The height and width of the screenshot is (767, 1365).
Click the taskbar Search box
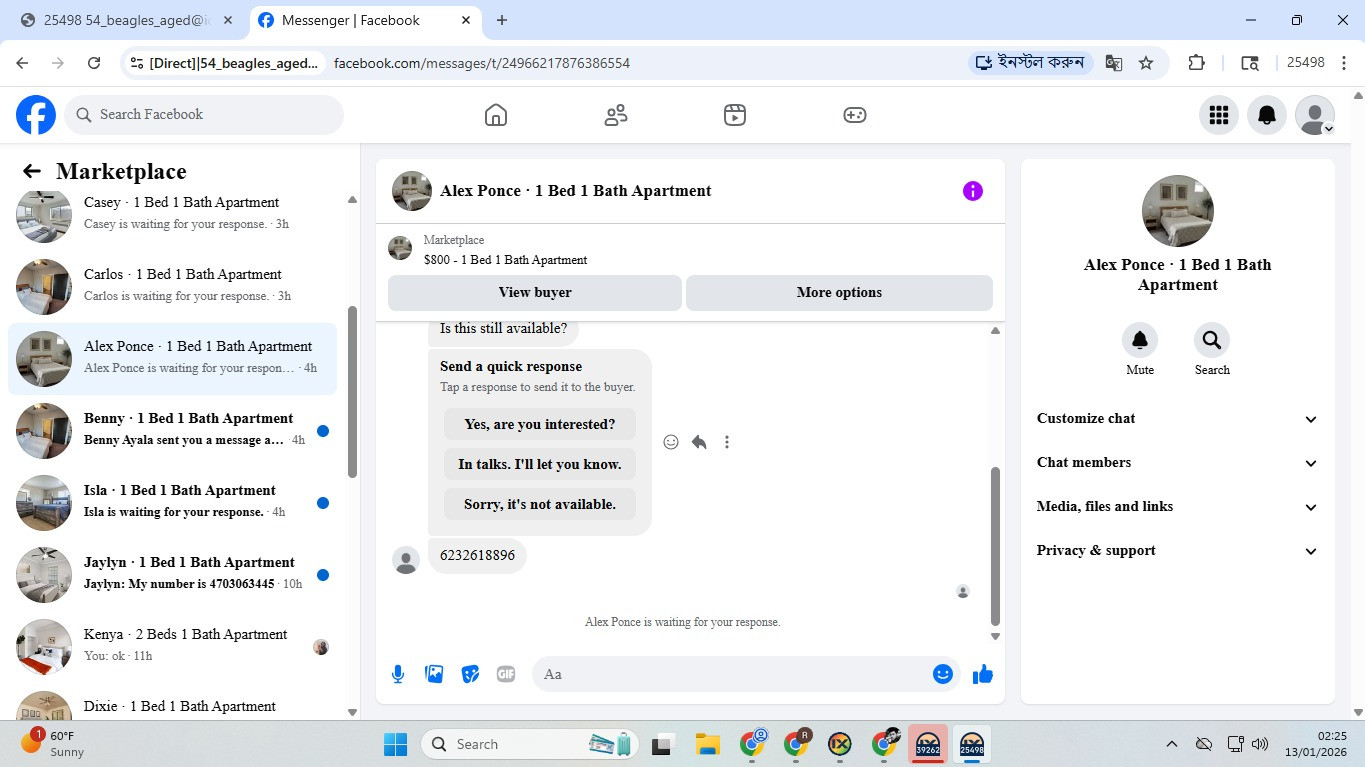(x=532, y=744)
